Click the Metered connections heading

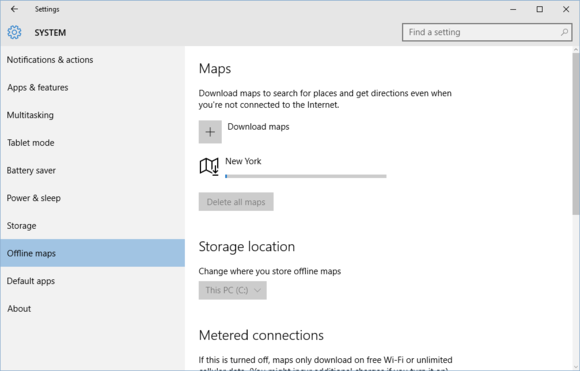click(261, 335)
